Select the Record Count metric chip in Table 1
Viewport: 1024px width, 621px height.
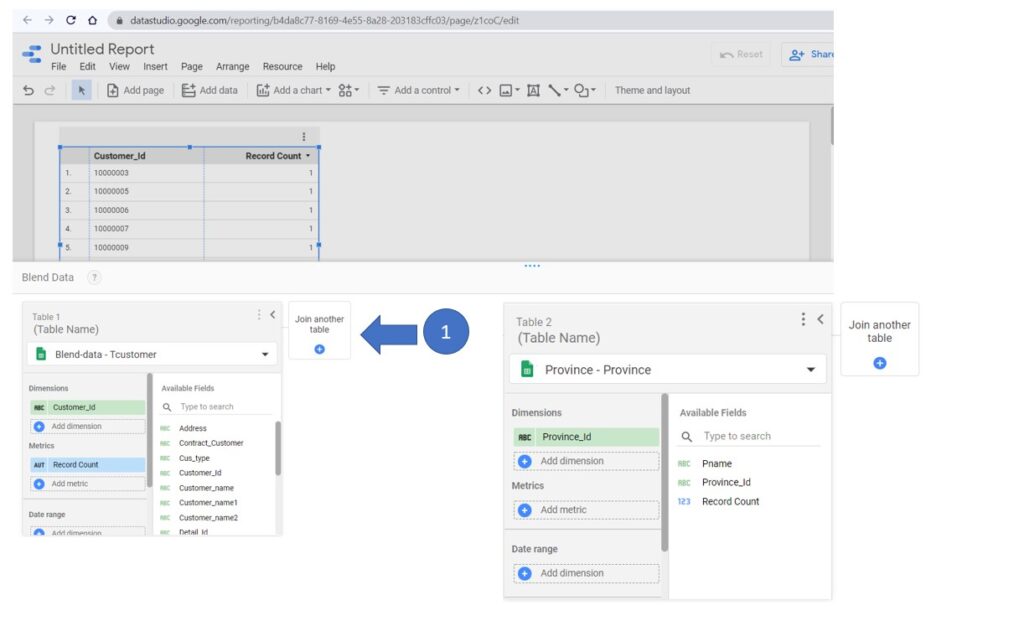(88, 465)
